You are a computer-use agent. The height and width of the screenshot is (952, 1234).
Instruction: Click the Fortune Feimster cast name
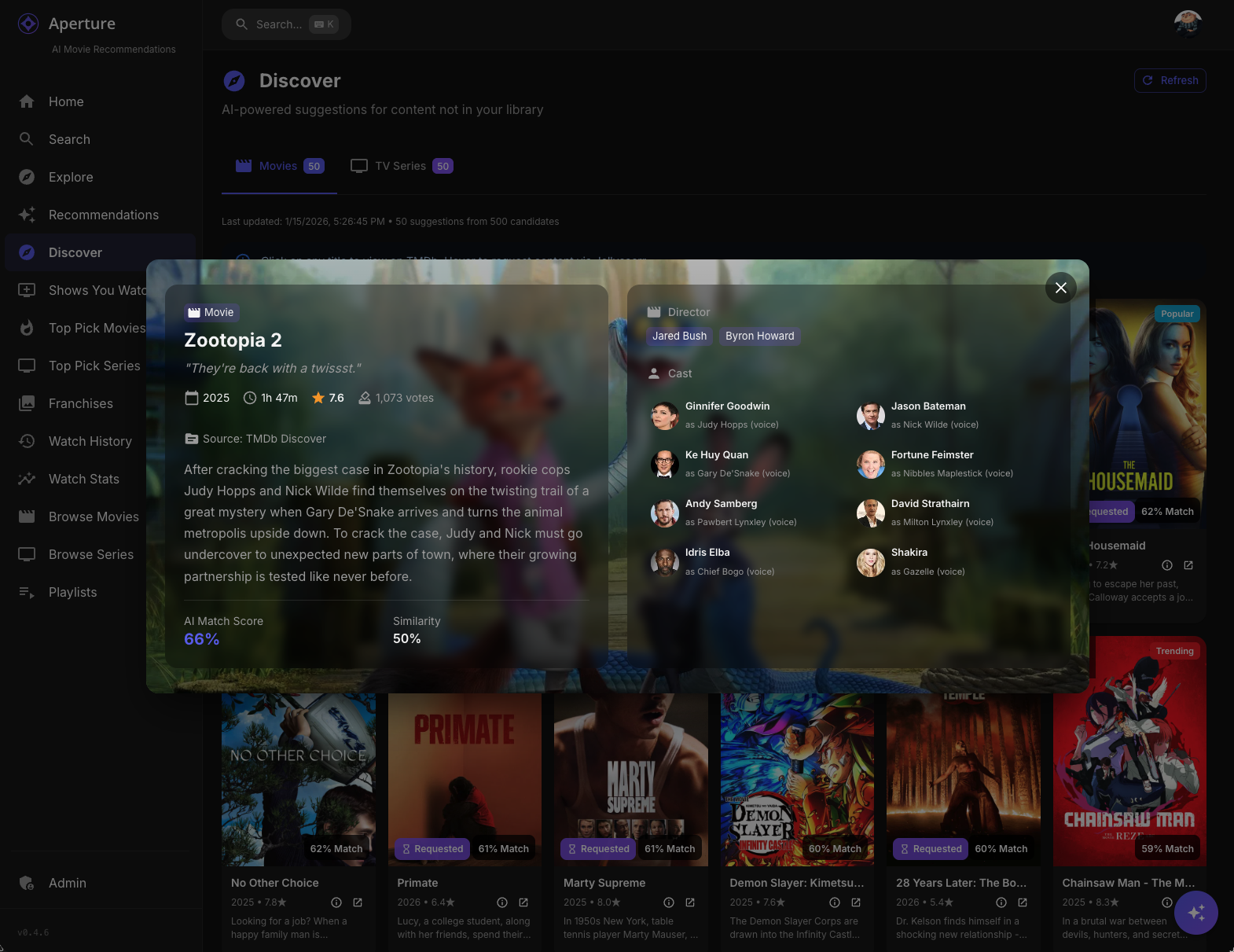click(932, 455)
